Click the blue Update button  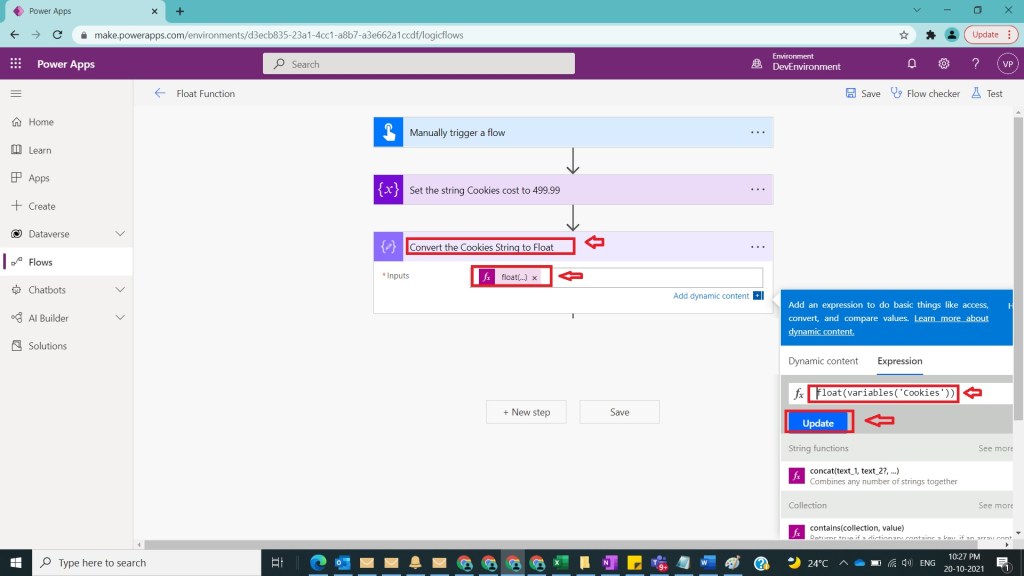(818, 423)
